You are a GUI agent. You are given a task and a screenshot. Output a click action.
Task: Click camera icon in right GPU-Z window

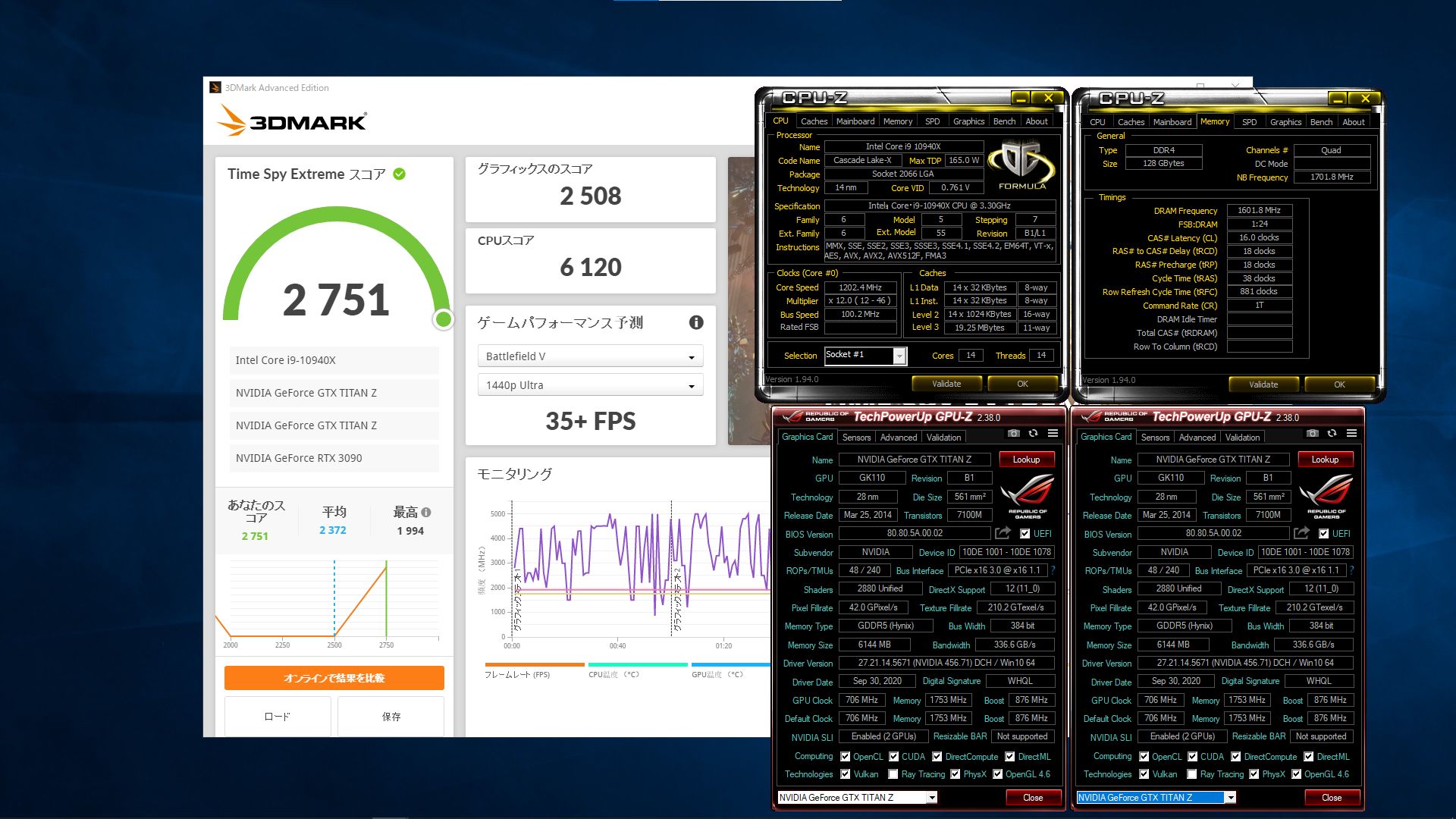pos(1313,434)
